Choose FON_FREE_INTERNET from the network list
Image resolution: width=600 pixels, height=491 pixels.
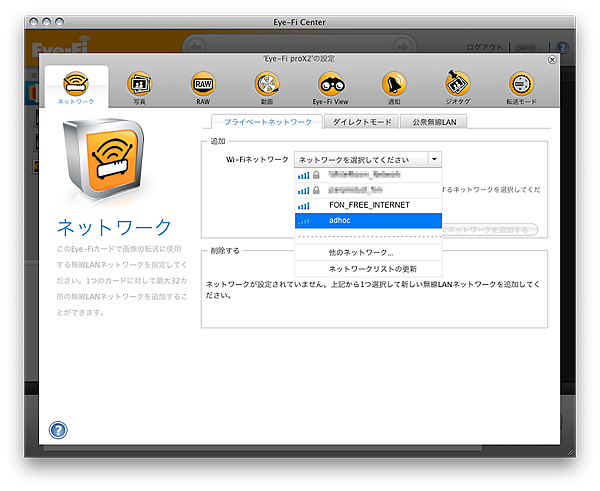pyautogui.click(x=368, y=205)
